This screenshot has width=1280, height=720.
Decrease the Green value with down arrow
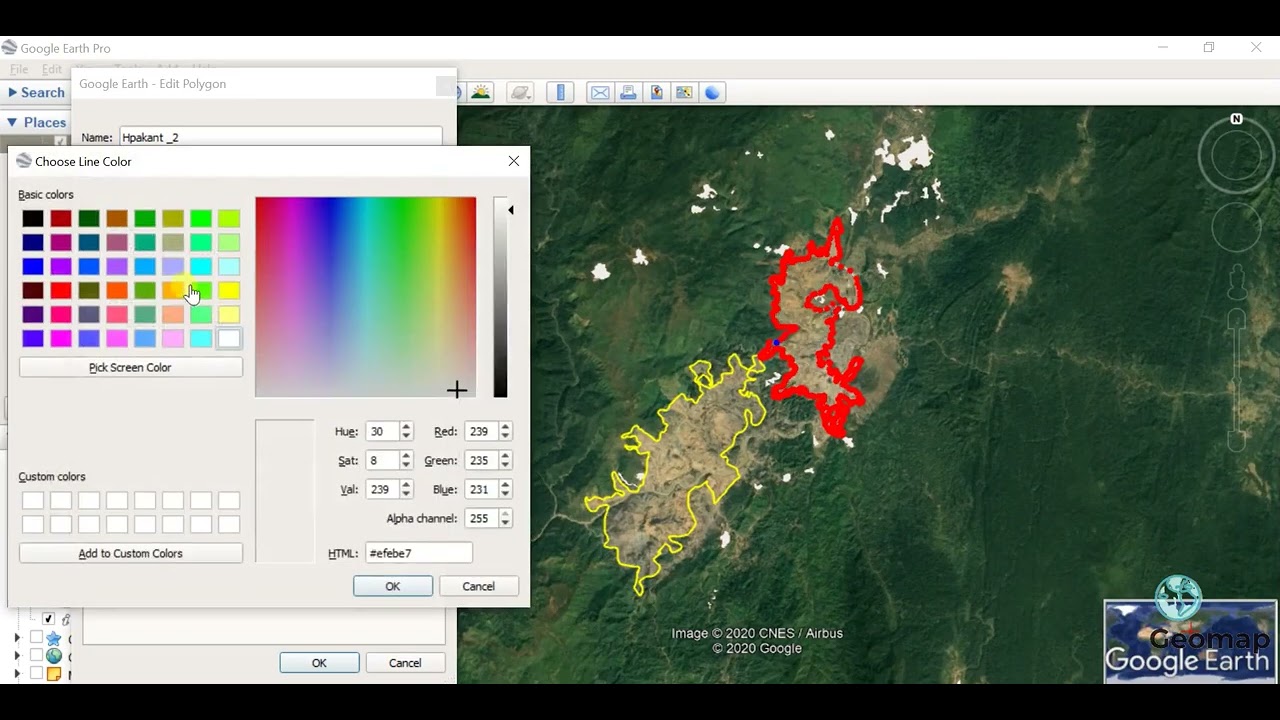(505, 465)
